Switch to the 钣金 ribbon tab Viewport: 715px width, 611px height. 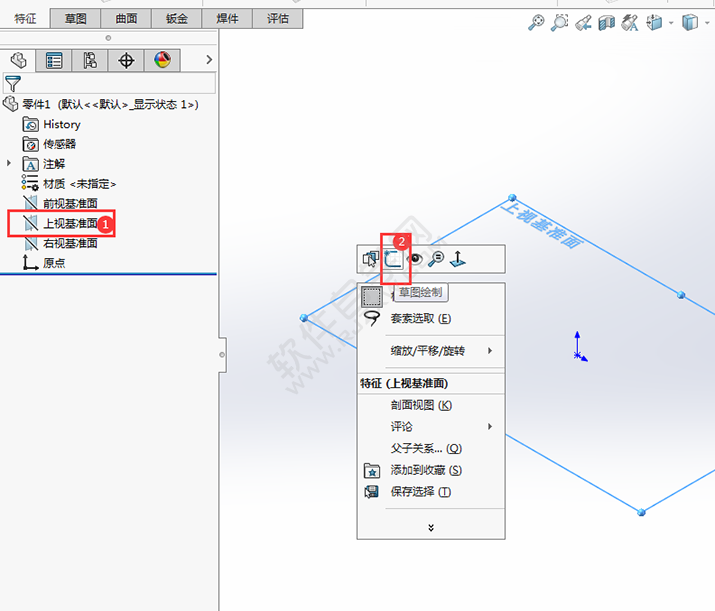coord(176,19)
